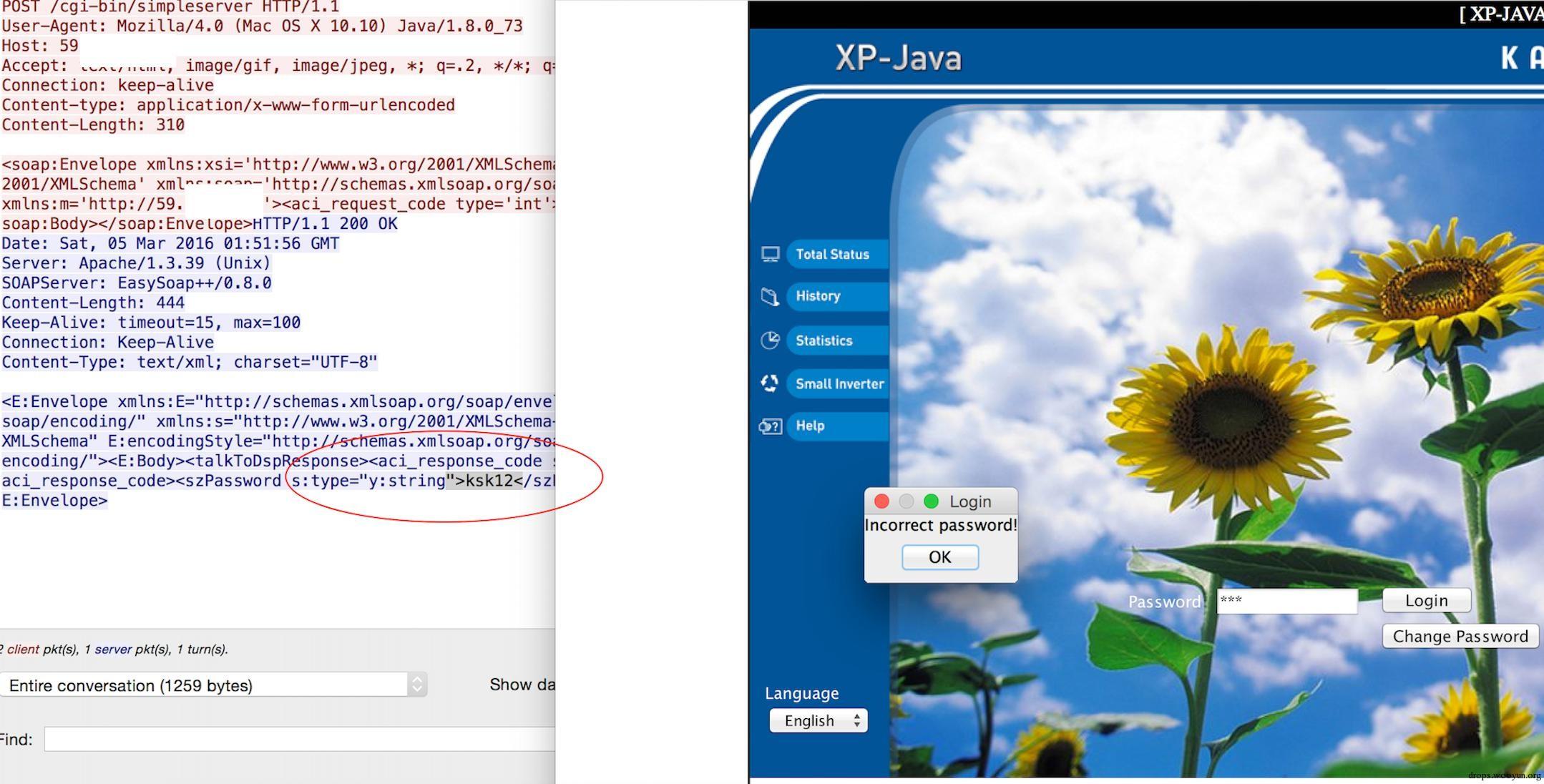Click the Total Status monitor icon

pos(770,255)
